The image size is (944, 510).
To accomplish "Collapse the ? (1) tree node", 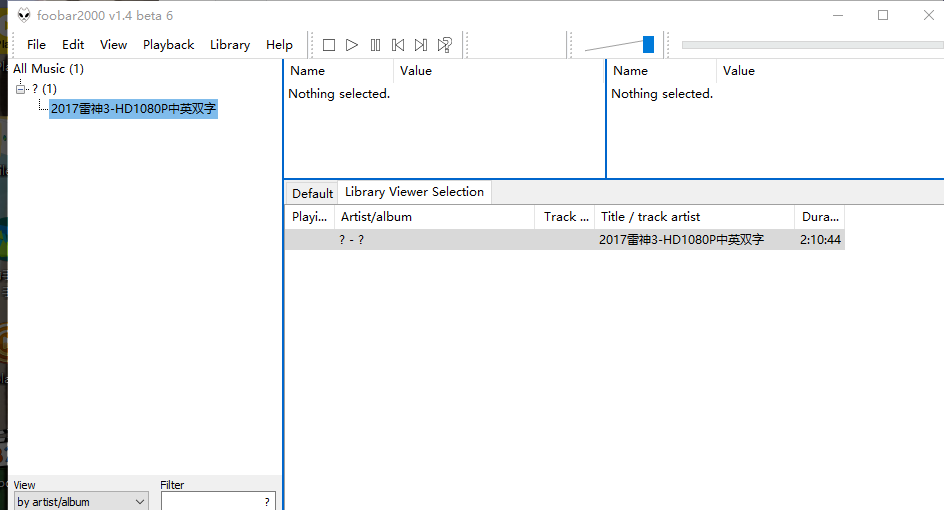I will pyautogui.click(x=20, y=89).
